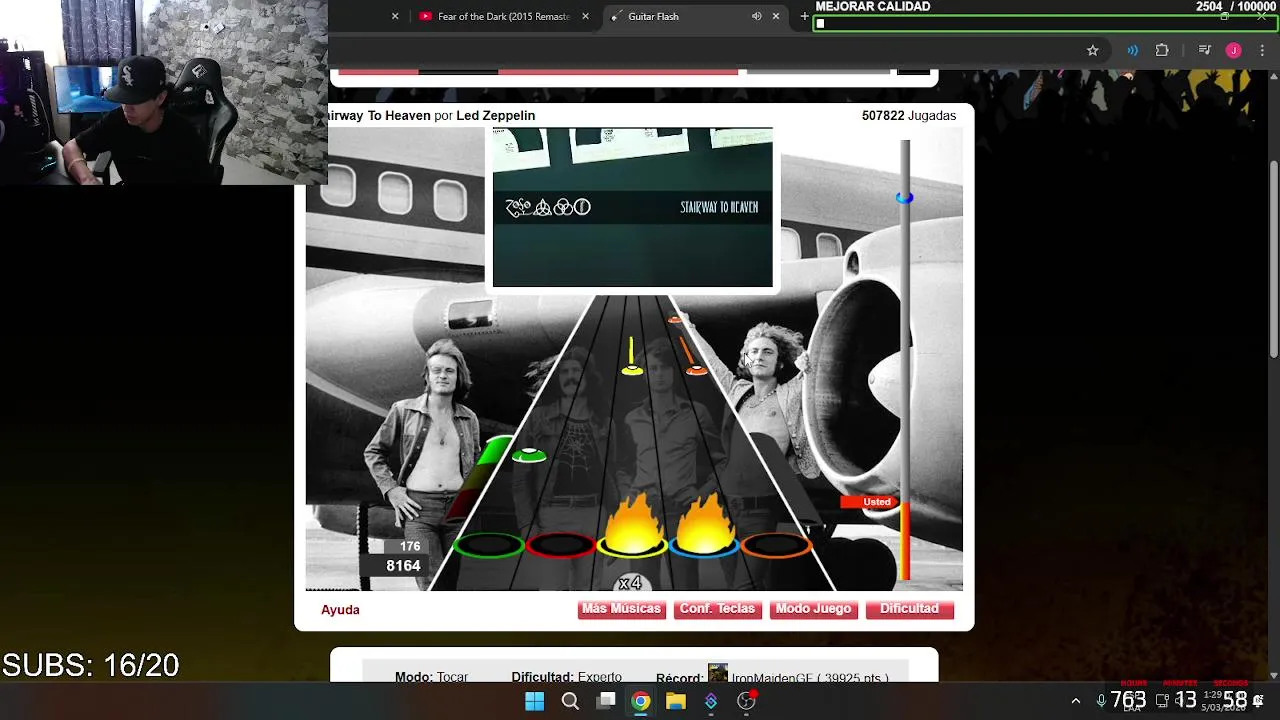The width and height of the screenshot is (1280, 720).
Task: Click the Dificultad button
Action: coord(909,609)
